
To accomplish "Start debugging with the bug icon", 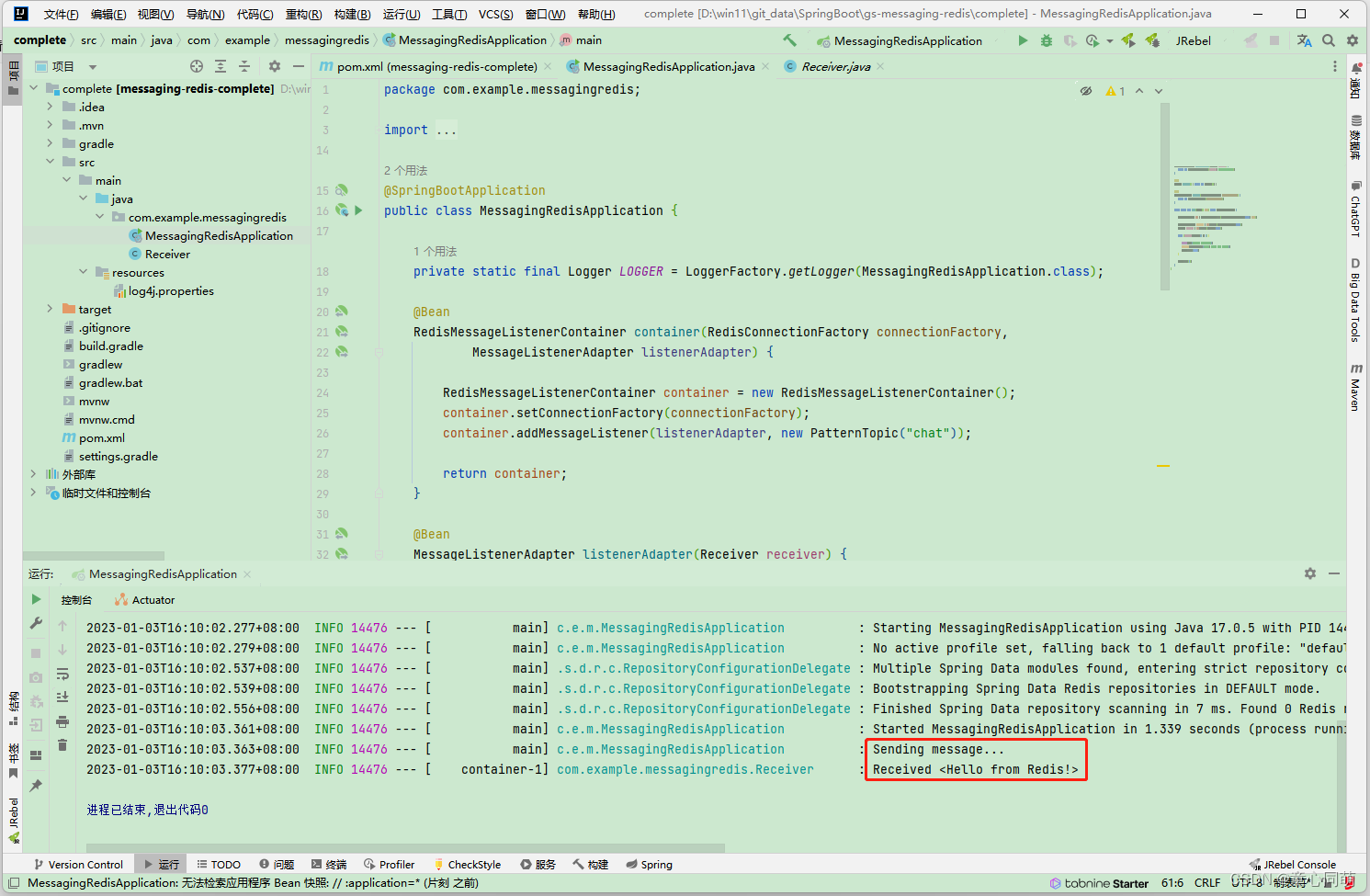I will point(1047,40).
